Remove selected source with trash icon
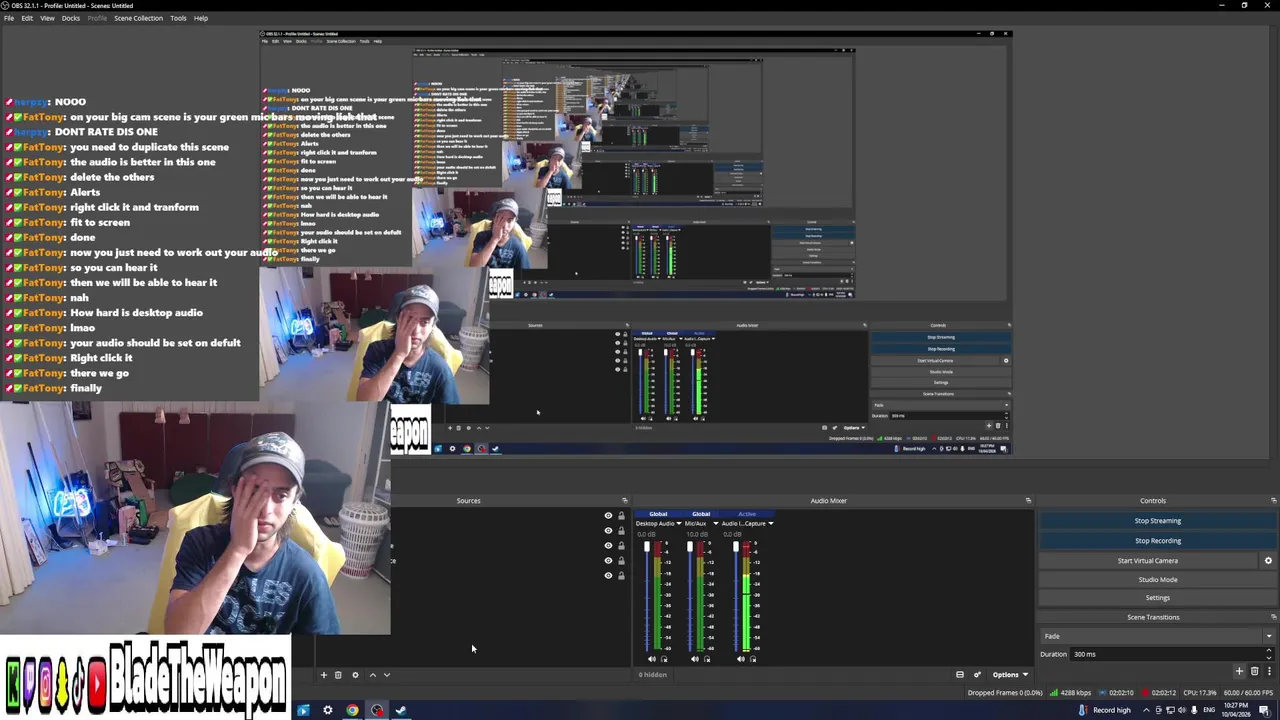Screen dimensions: 1280x720 338,675
